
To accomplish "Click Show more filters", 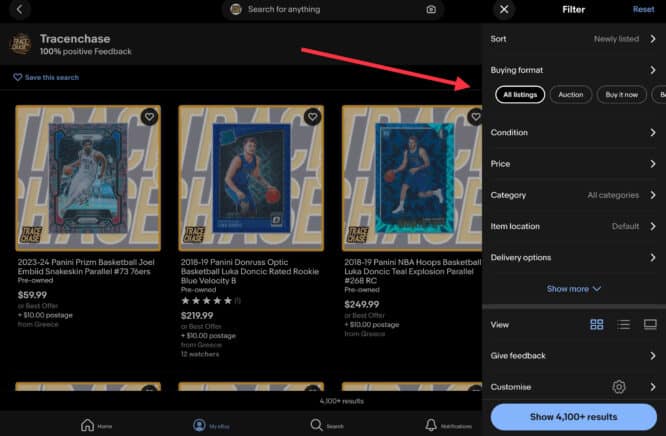I will 573,289.
